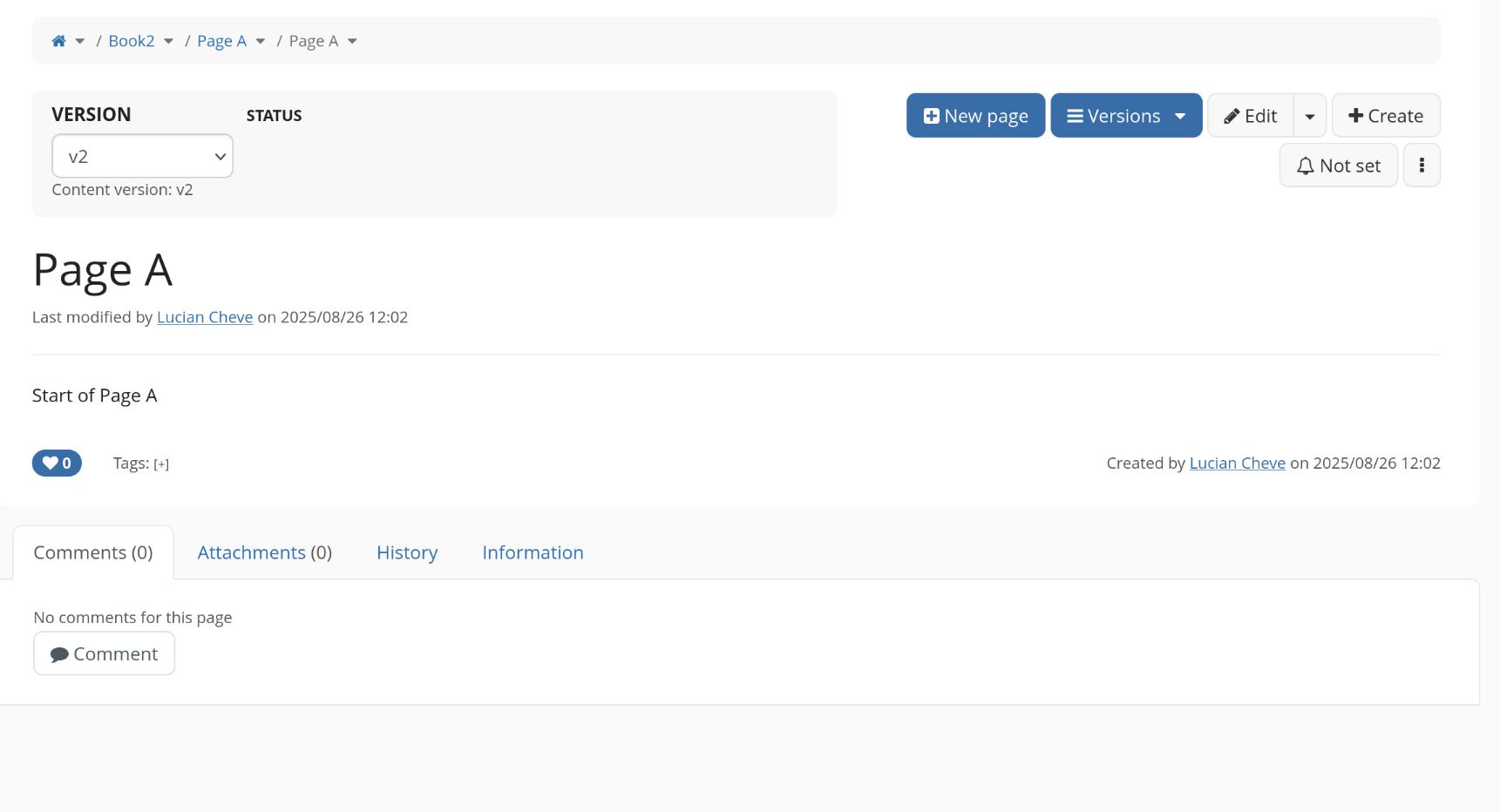The height and width of the screenshot is (812, 1500).
Task: Click the plus Create button
Action: coord(1385,116)
